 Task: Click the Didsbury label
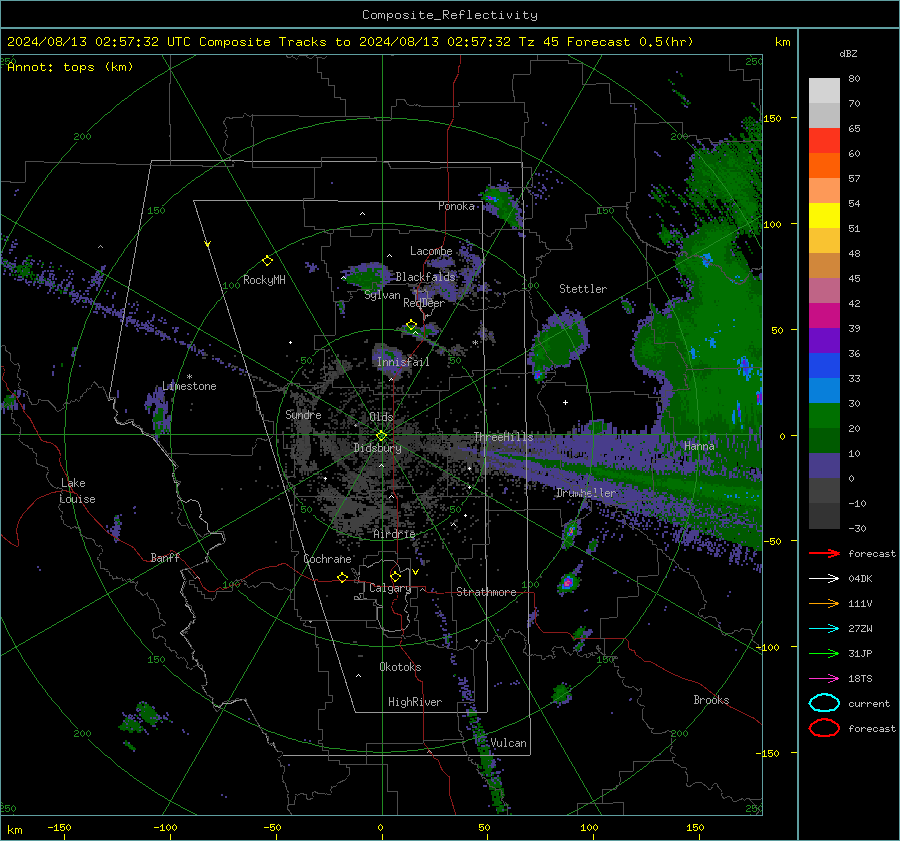377,448
